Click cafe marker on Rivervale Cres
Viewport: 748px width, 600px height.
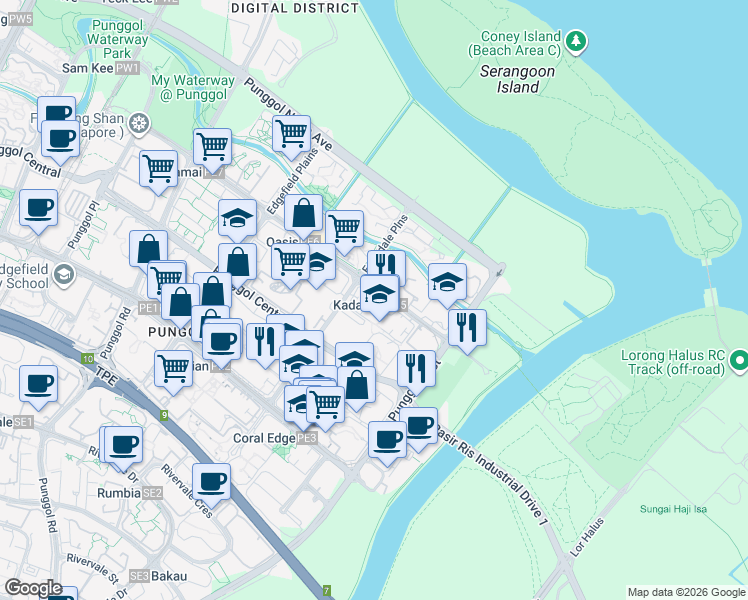click(x=211, y=484)
